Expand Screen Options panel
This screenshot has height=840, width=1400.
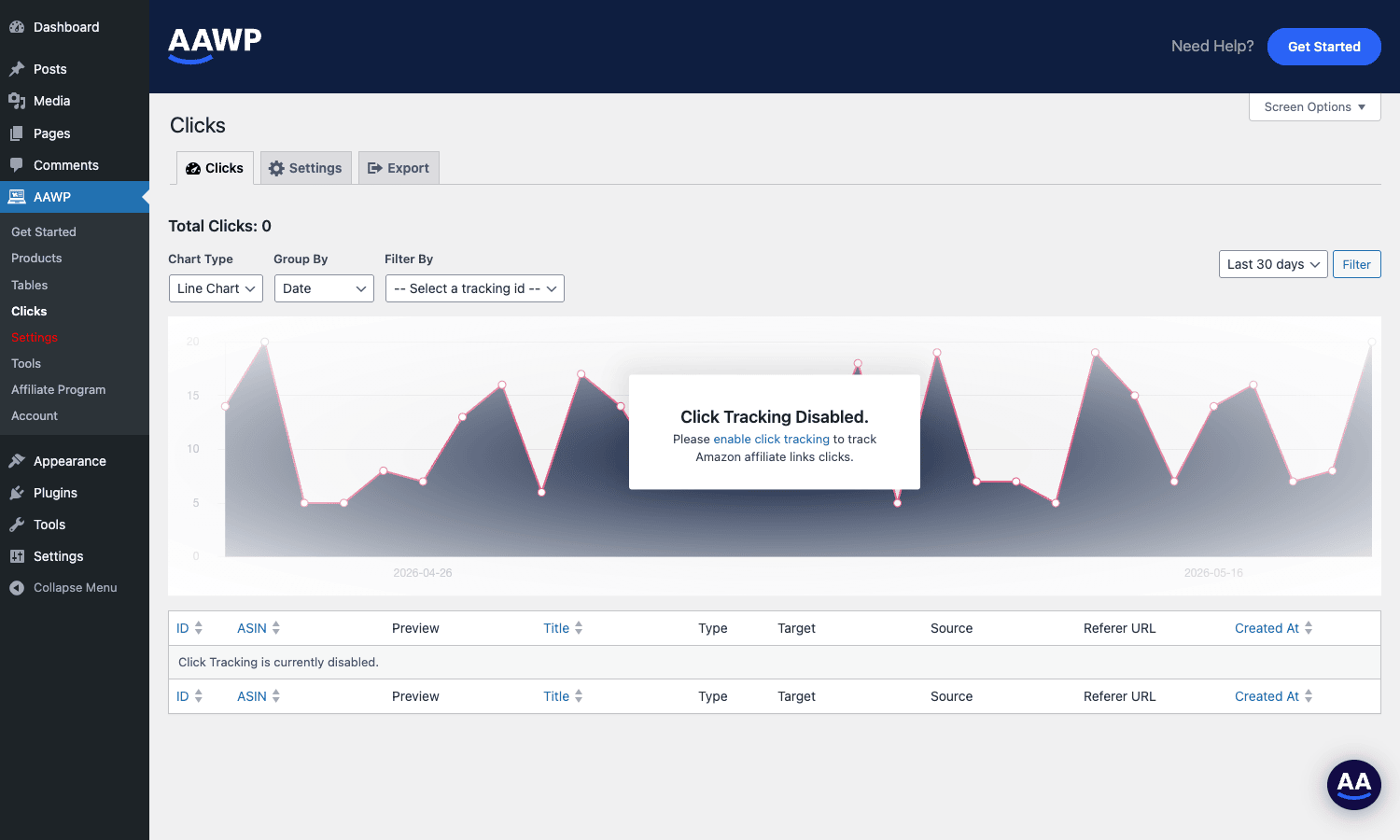click(x=1315, y=107)
